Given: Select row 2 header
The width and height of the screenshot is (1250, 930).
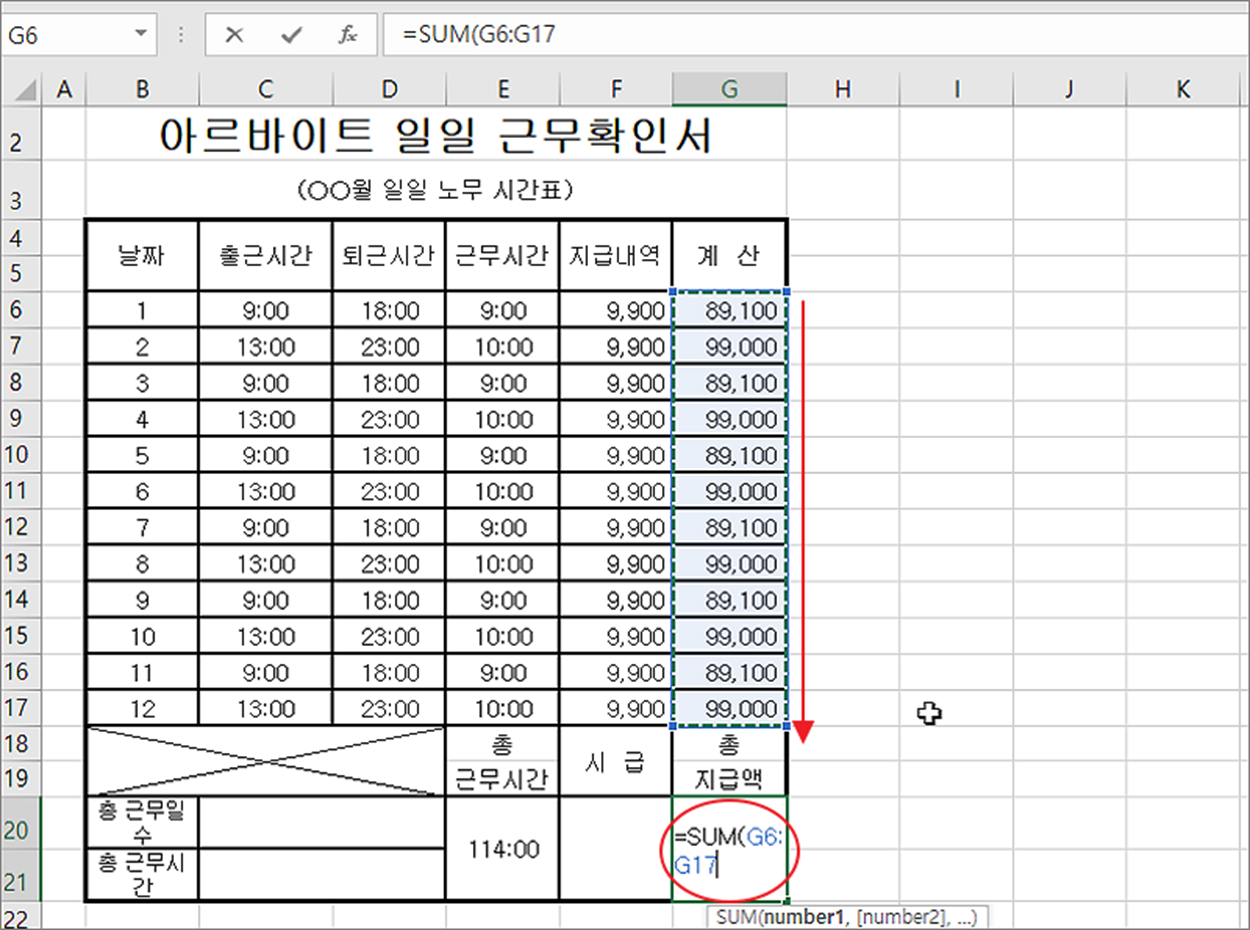Looking at the screenshot, I should 22,136.
